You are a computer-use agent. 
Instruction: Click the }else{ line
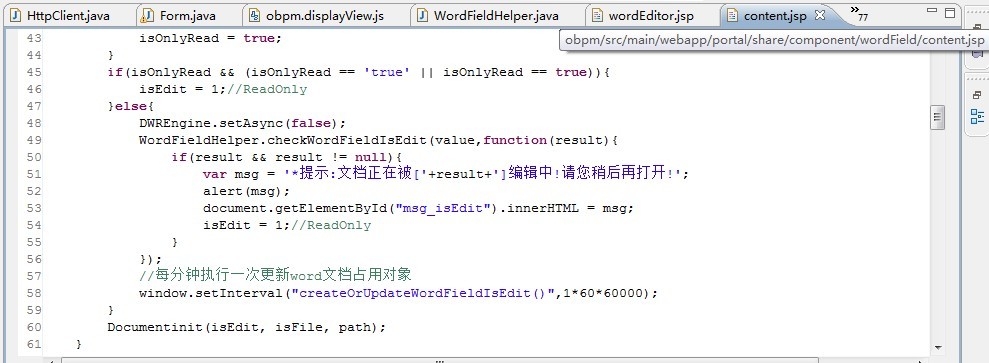[x=131, y=106]
